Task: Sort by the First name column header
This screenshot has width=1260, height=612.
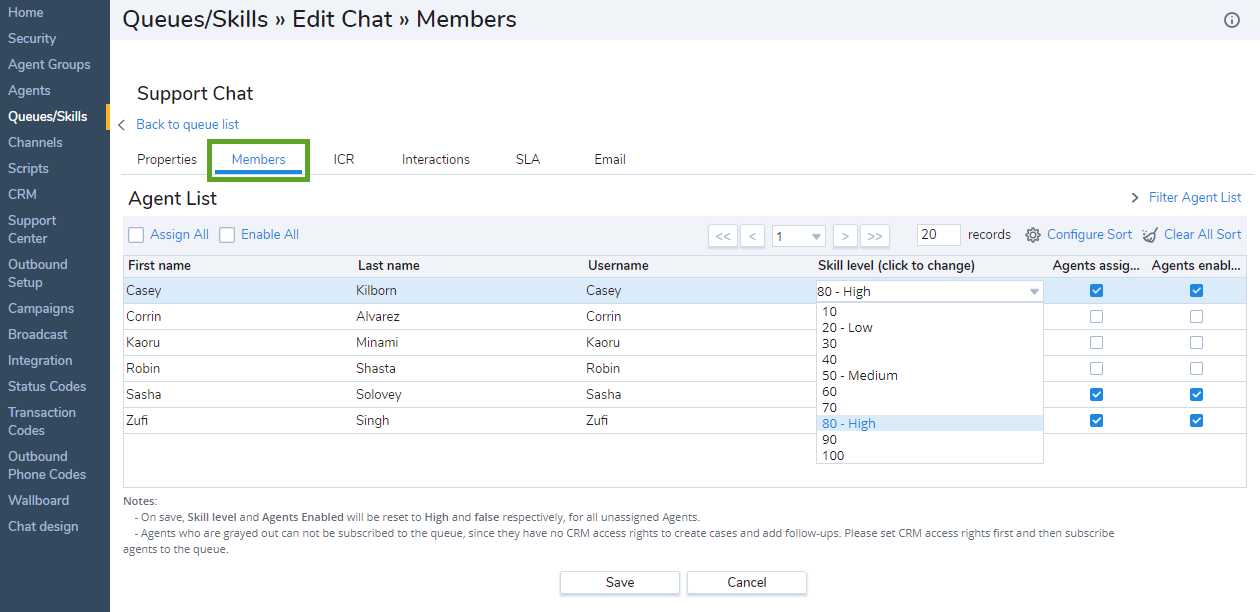Action: (158, 266)
